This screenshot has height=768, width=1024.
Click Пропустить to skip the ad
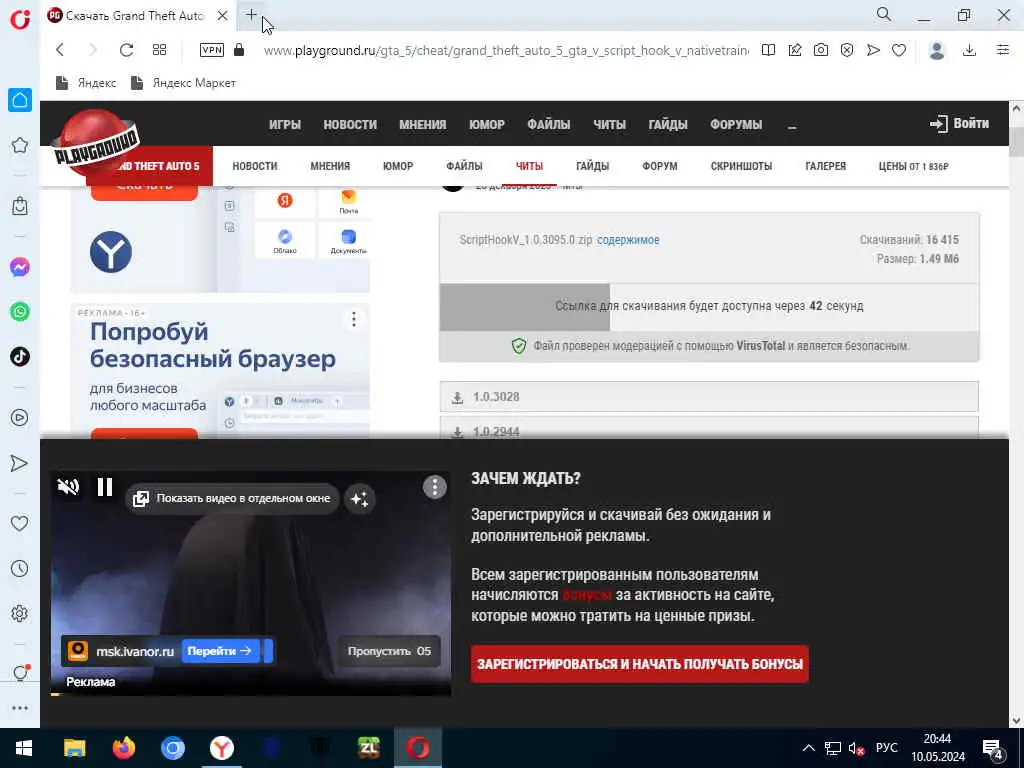click(x=389, y=651)
